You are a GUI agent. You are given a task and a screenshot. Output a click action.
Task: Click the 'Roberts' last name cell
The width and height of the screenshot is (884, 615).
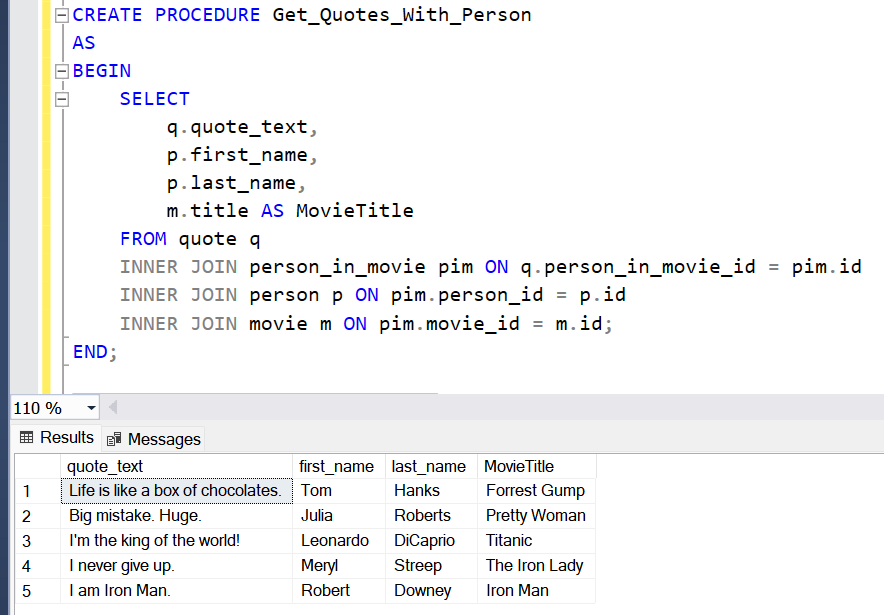click(432, 516)
